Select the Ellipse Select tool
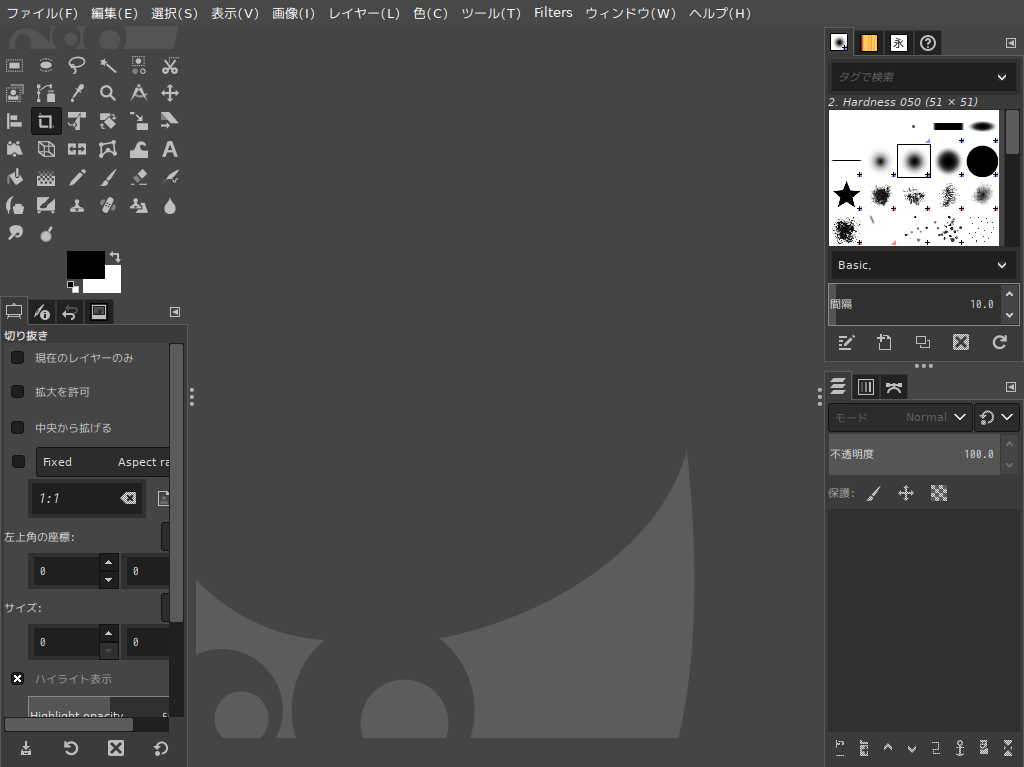 click(46, 65)
